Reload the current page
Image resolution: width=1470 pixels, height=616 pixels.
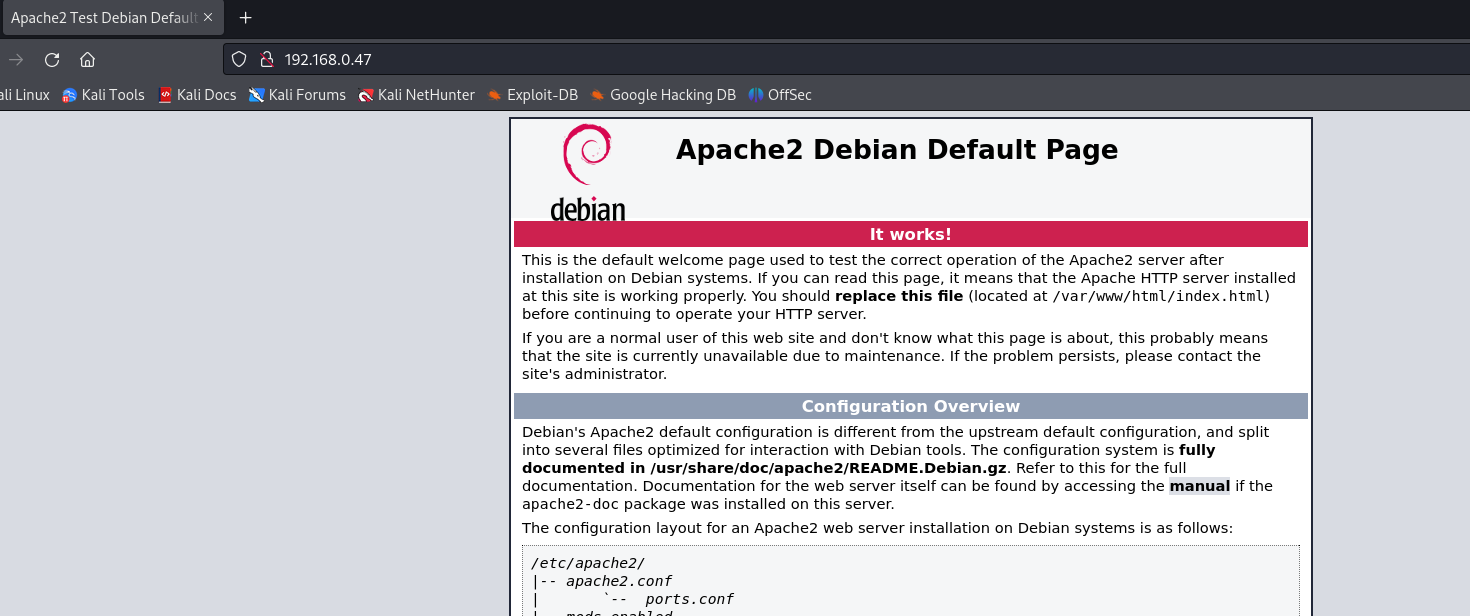pos(52,59)
